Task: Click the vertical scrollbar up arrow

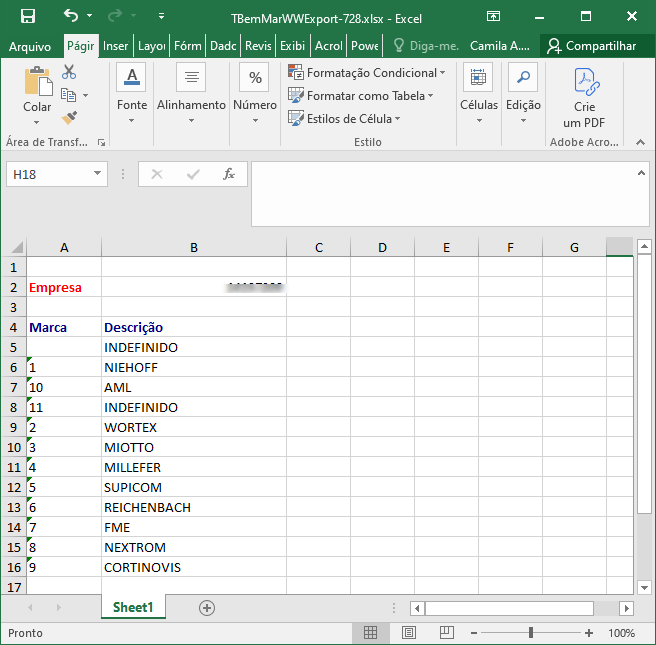Action: tap(644, 246)
